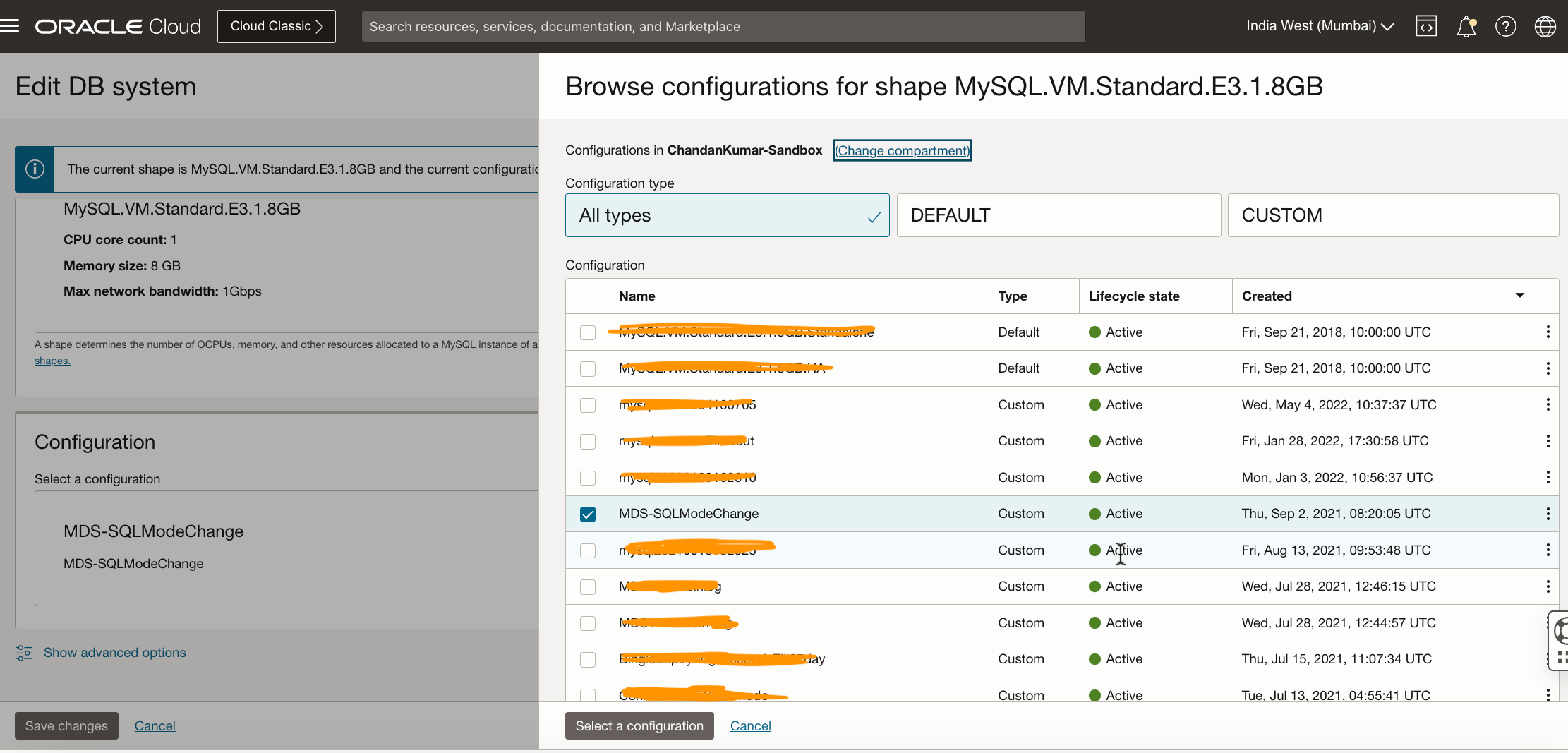Check the configuration created Jul 15, 2021
Image resolution: width=1568 pixels, height=753 pixels.
588,660
